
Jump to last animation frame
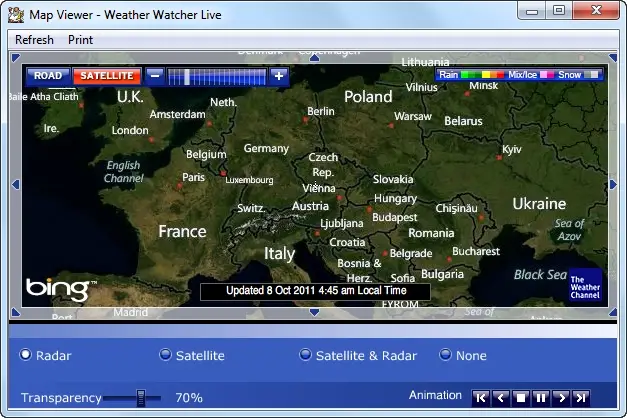[x=581, y=398]
